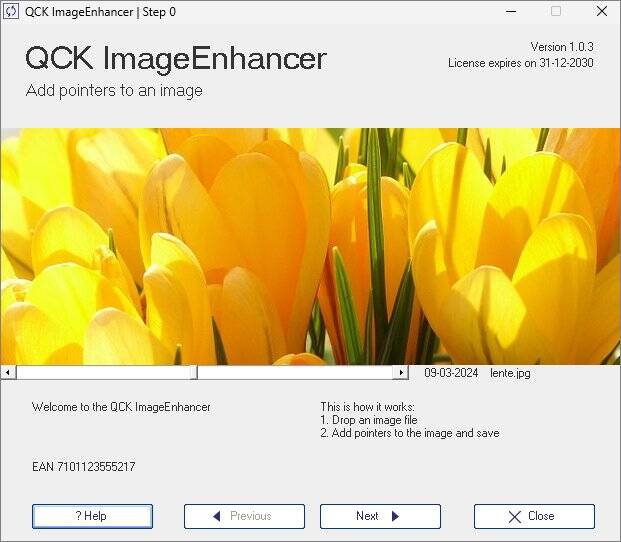Click 'Add pointers to an image' subtitle
Viewport: 621px width, 542px height.
(114, 91)
